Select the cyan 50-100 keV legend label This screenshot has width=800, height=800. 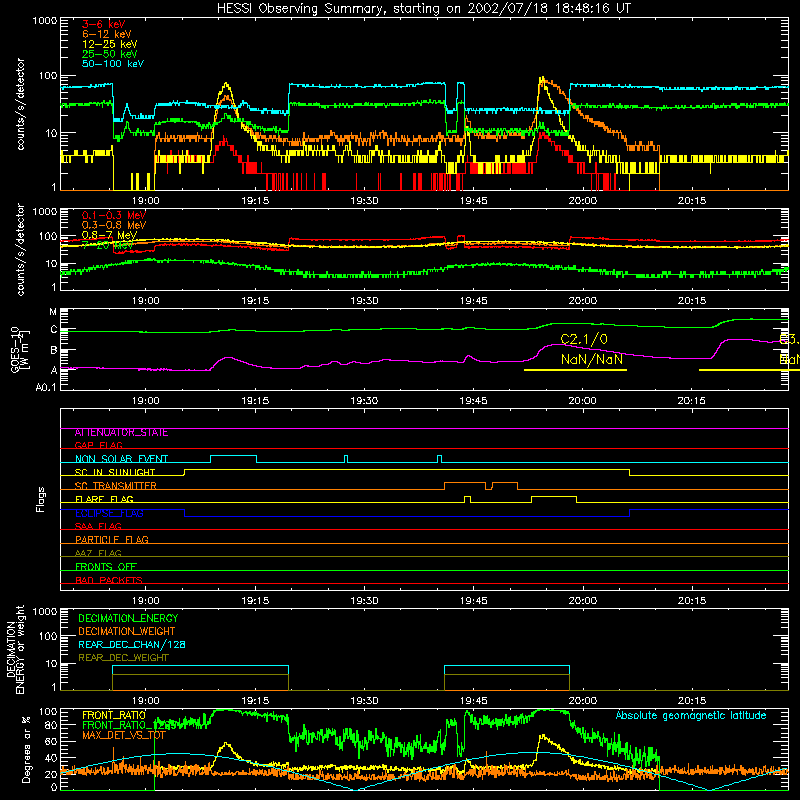point(113,64)
